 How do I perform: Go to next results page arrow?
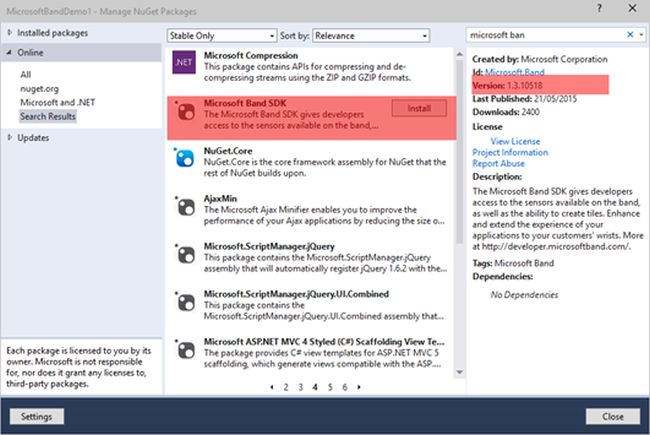[x=359, y=387]
